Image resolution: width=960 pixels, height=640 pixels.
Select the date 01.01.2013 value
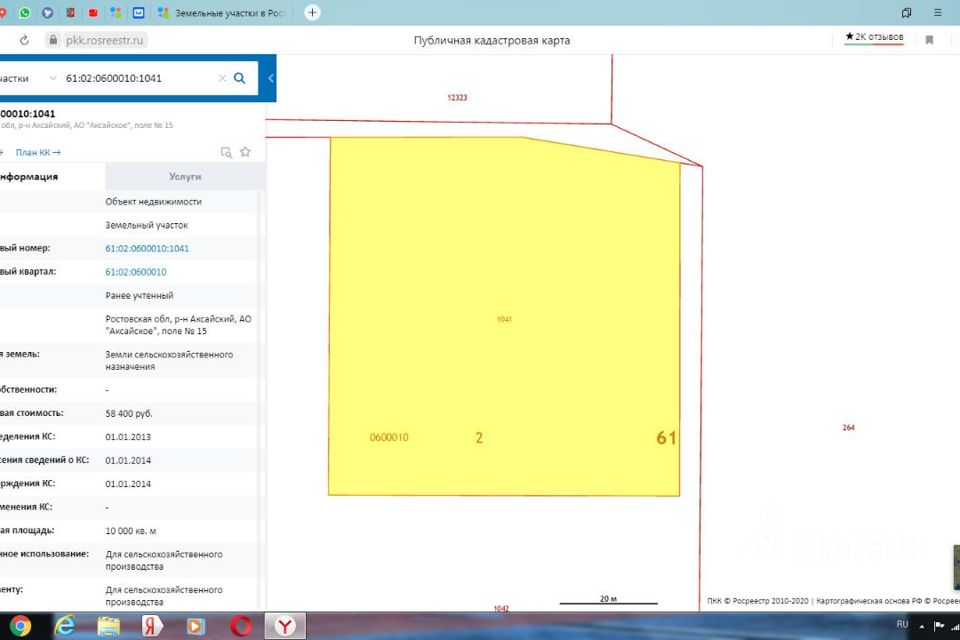(x=128, y=437)
